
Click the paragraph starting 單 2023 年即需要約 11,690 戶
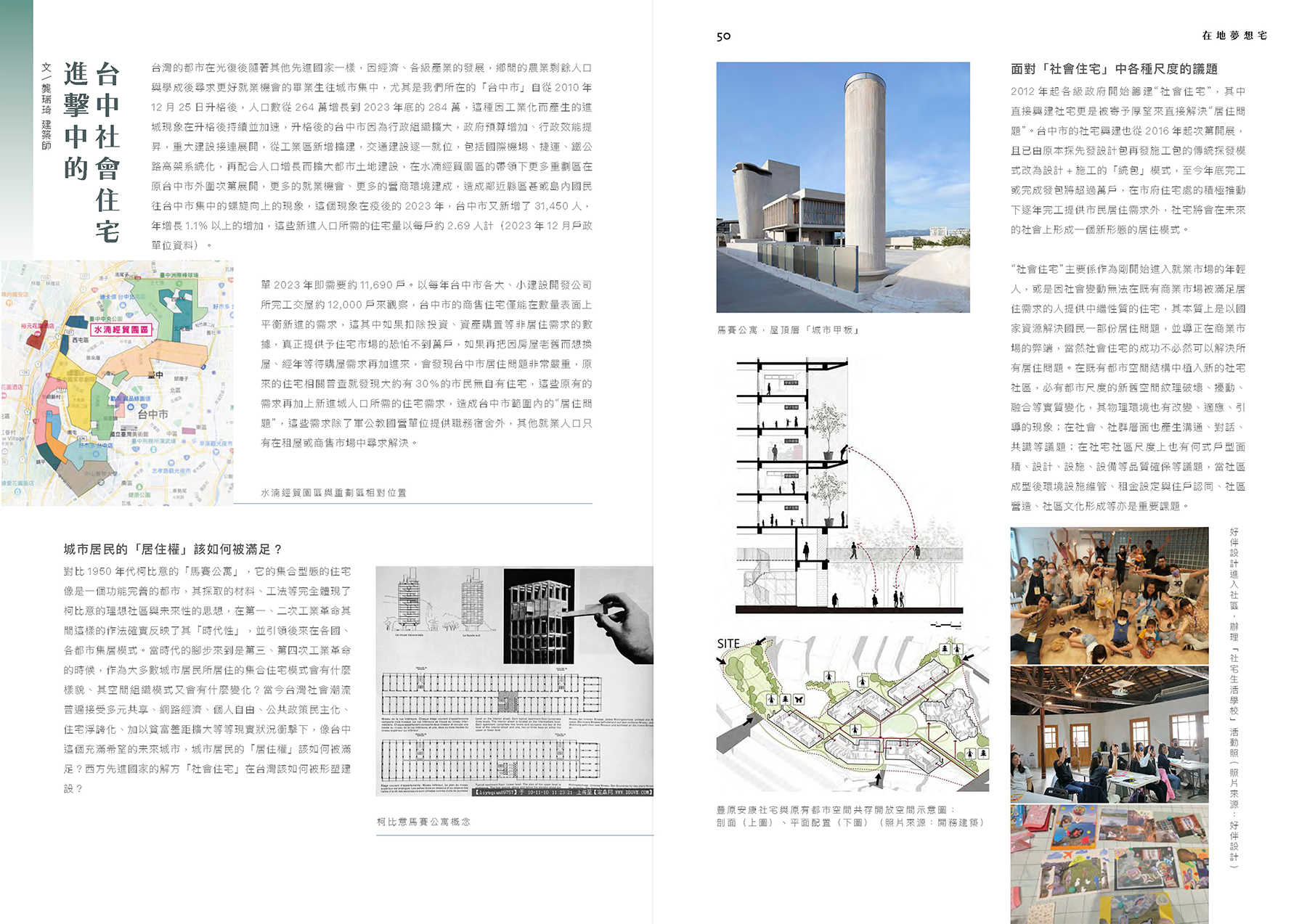click(426, 364)
